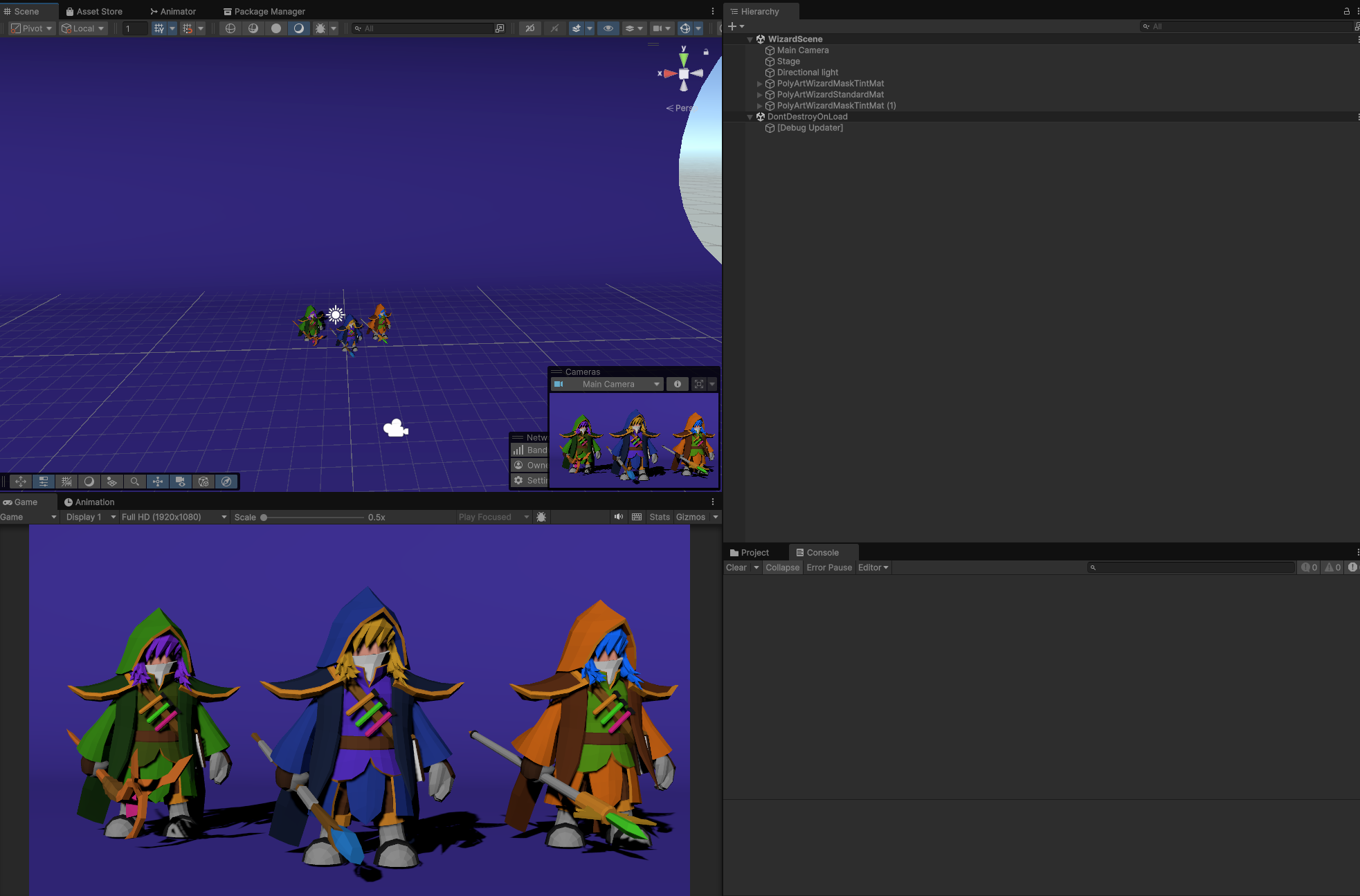Open the Main Camera selection dropdown
The width and height of the screenshot is (1360, 896).
tap(608, 384)
